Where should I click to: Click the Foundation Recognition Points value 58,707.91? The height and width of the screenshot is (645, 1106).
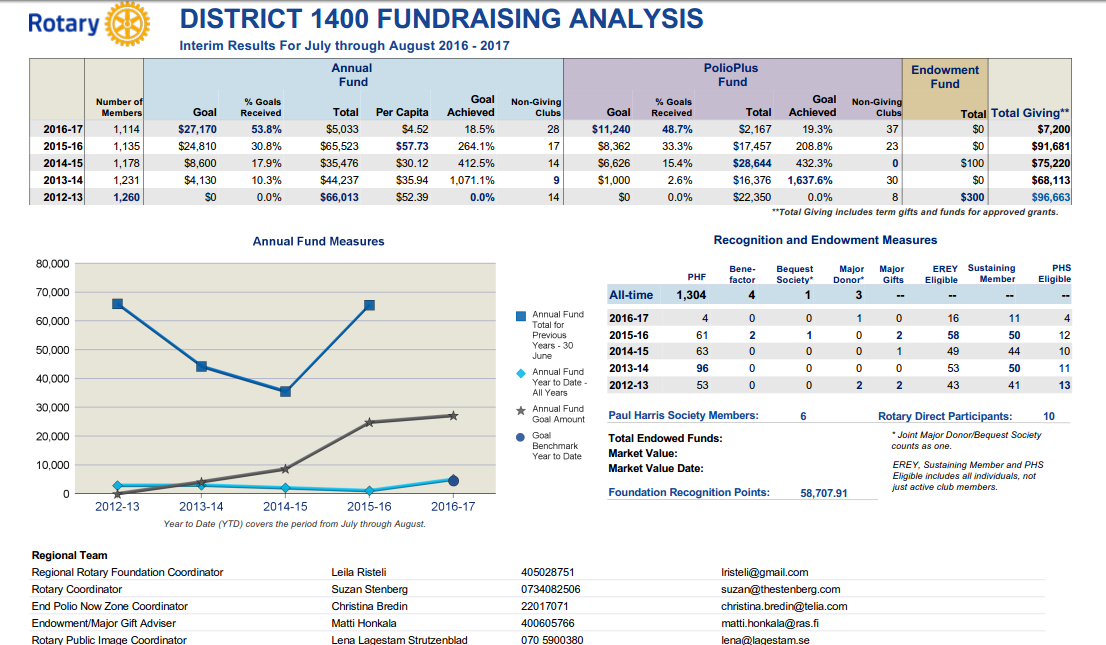click(x=824, y=493)
